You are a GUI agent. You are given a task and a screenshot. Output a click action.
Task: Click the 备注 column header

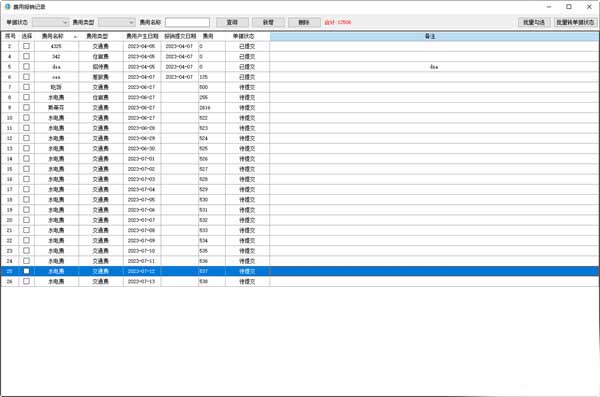pyautogui.click(x=434, y=36)
